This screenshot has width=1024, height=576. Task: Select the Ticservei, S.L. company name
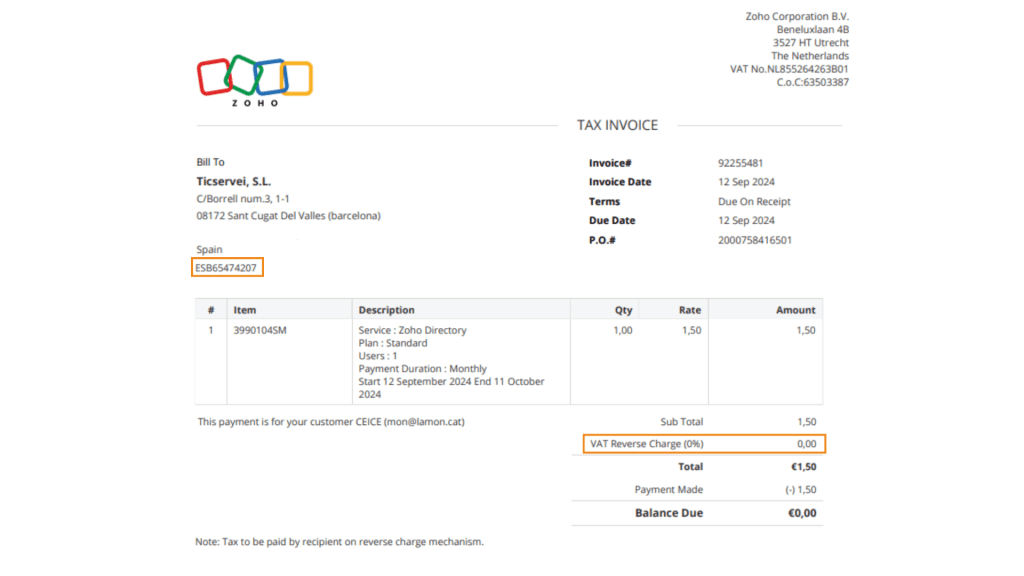234,182
